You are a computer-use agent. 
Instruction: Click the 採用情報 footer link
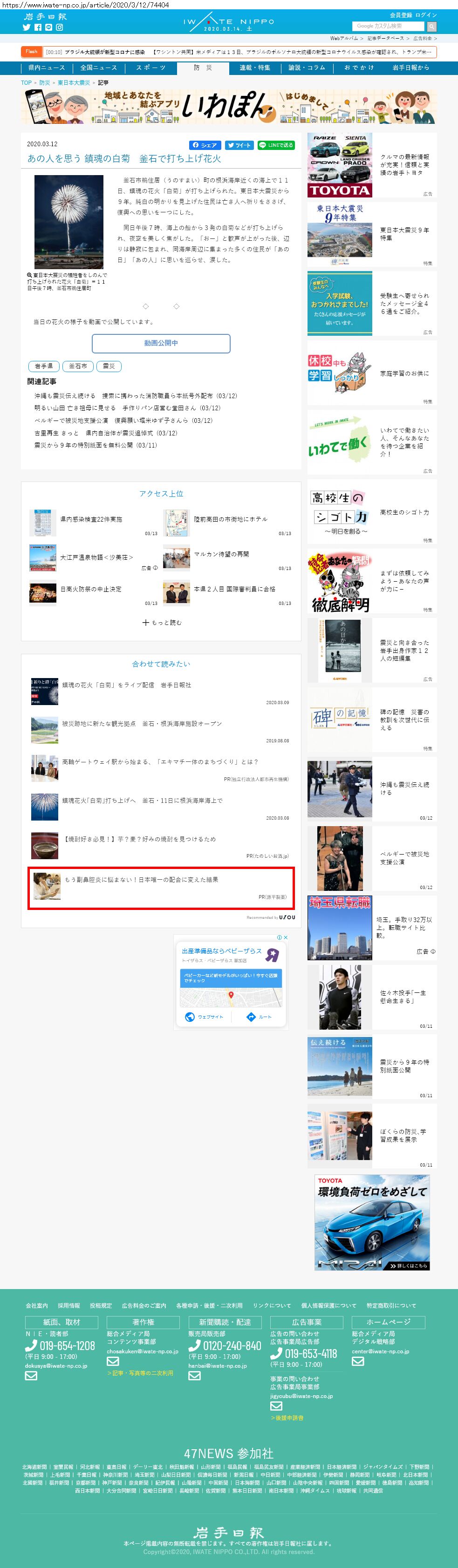69,1305
